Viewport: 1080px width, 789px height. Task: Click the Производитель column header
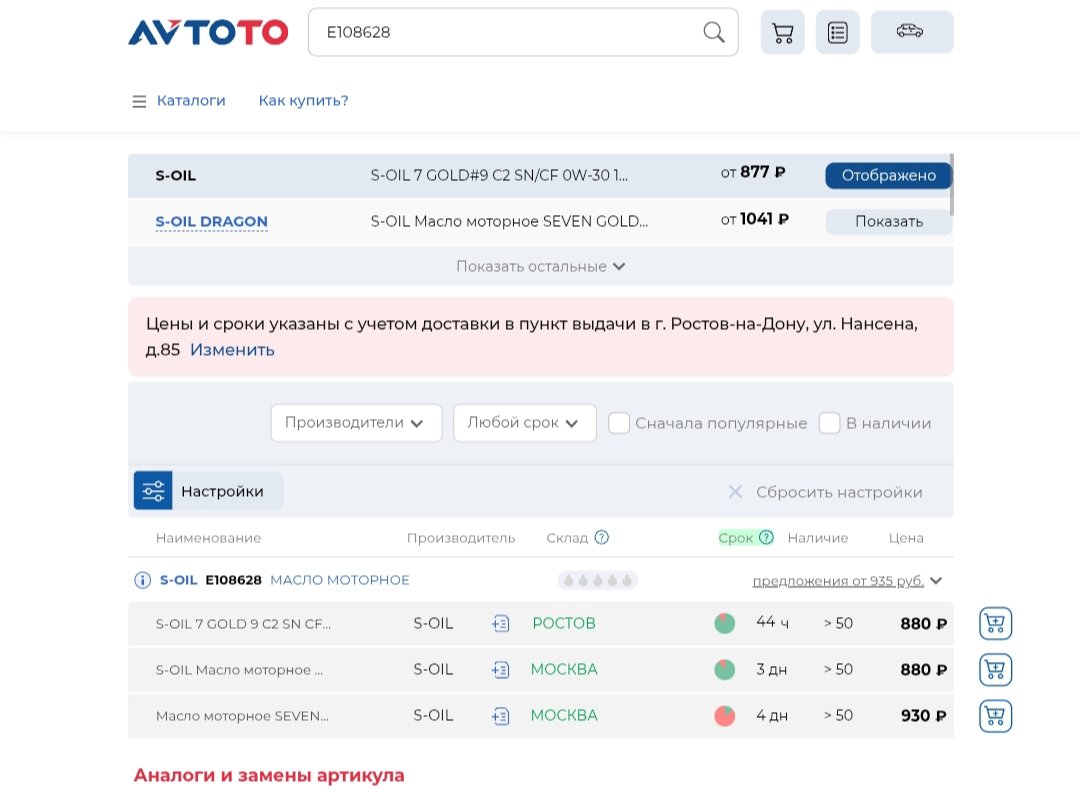[x=461, y=538]
